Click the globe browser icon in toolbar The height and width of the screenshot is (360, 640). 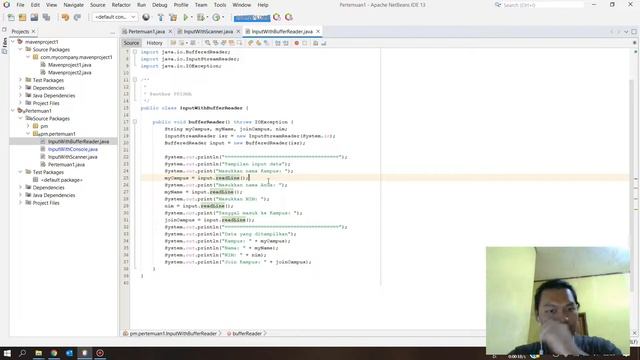click(146, 18)
